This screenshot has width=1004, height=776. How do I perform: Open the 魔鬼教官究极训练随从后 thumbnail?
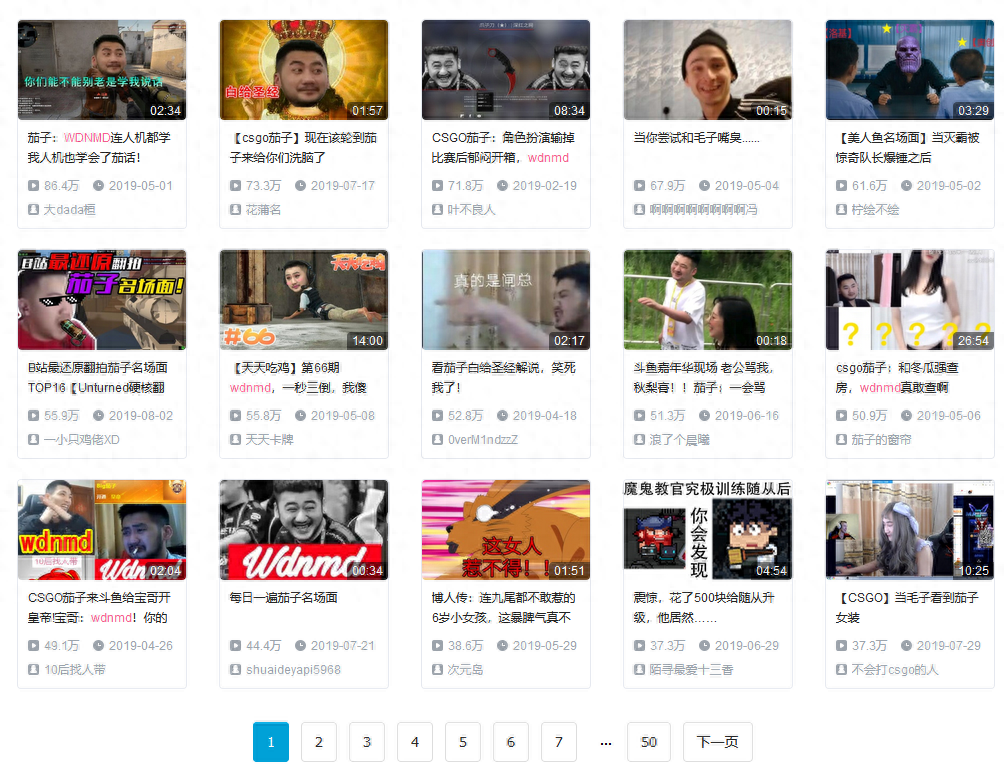[708, 530]
